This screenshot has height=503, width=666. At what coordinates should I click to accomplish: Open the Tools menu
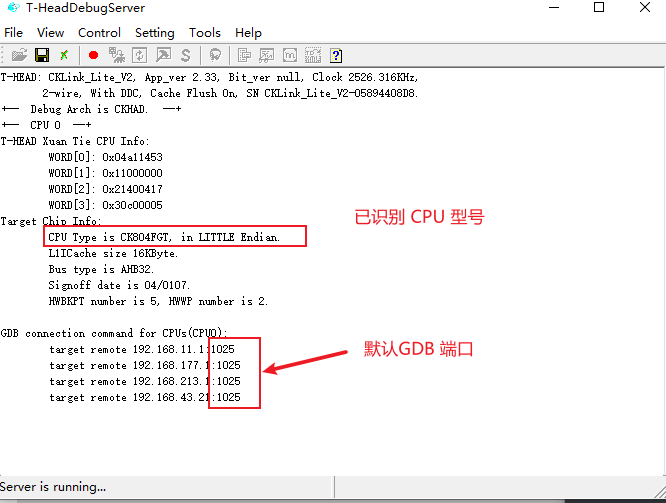[205, 33]
